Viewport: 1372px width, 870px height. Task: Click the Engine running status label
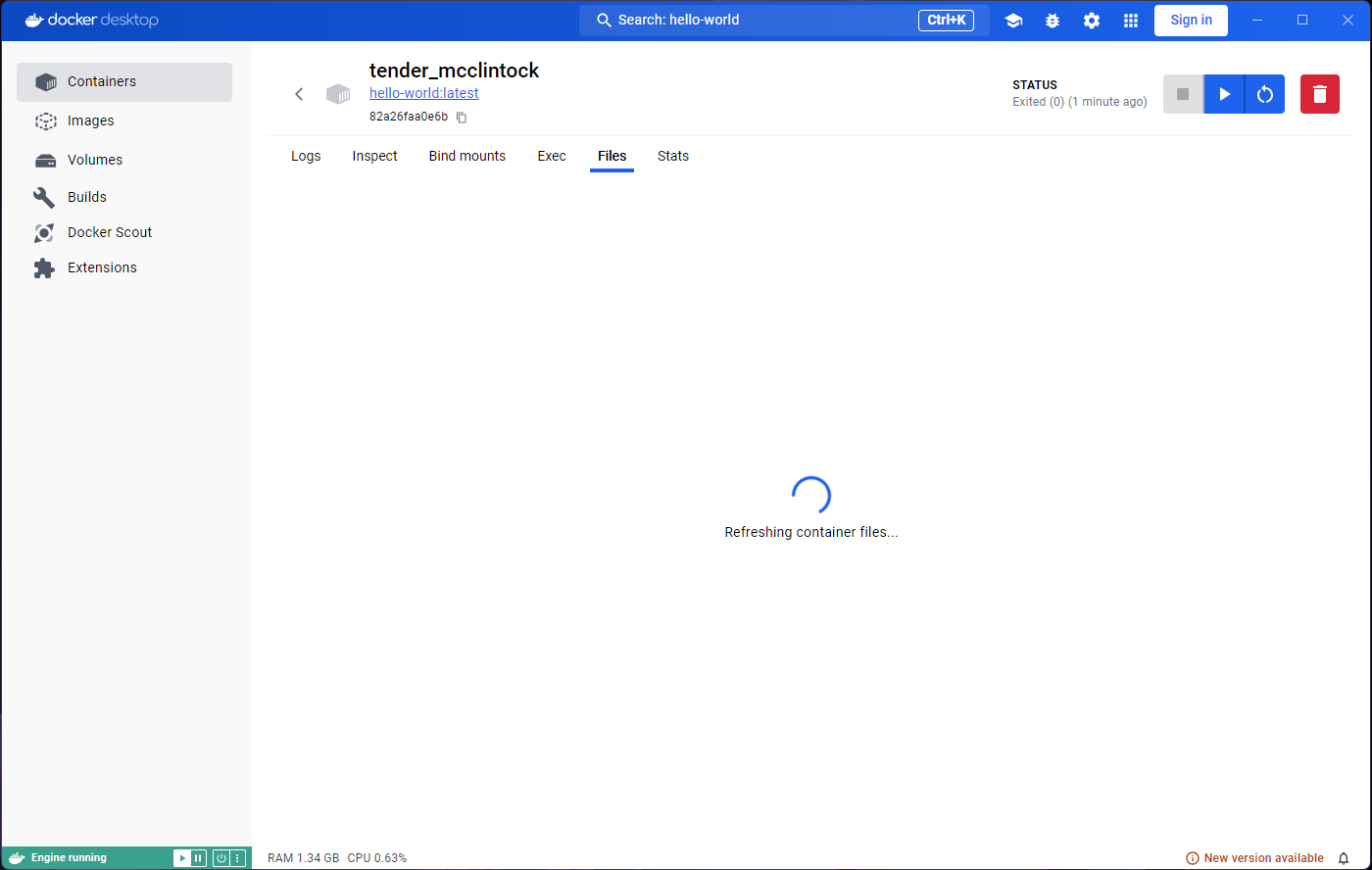tap(69, 858)
